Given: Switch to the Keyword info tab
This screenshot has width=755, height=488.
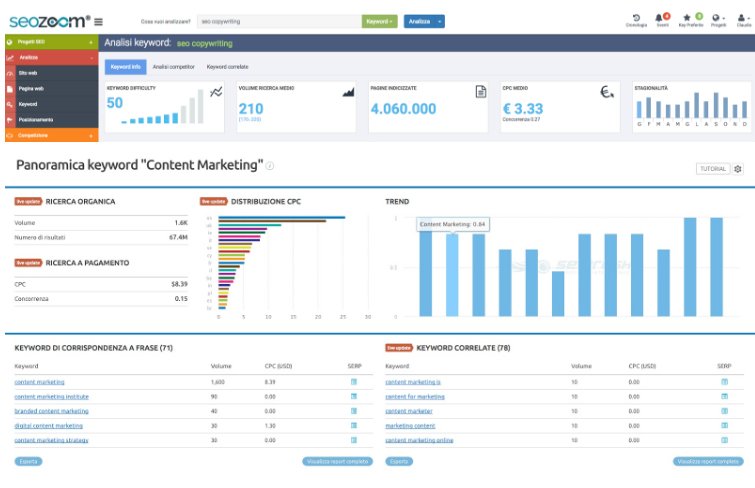Looking at the screenshot, I should 125,67.
